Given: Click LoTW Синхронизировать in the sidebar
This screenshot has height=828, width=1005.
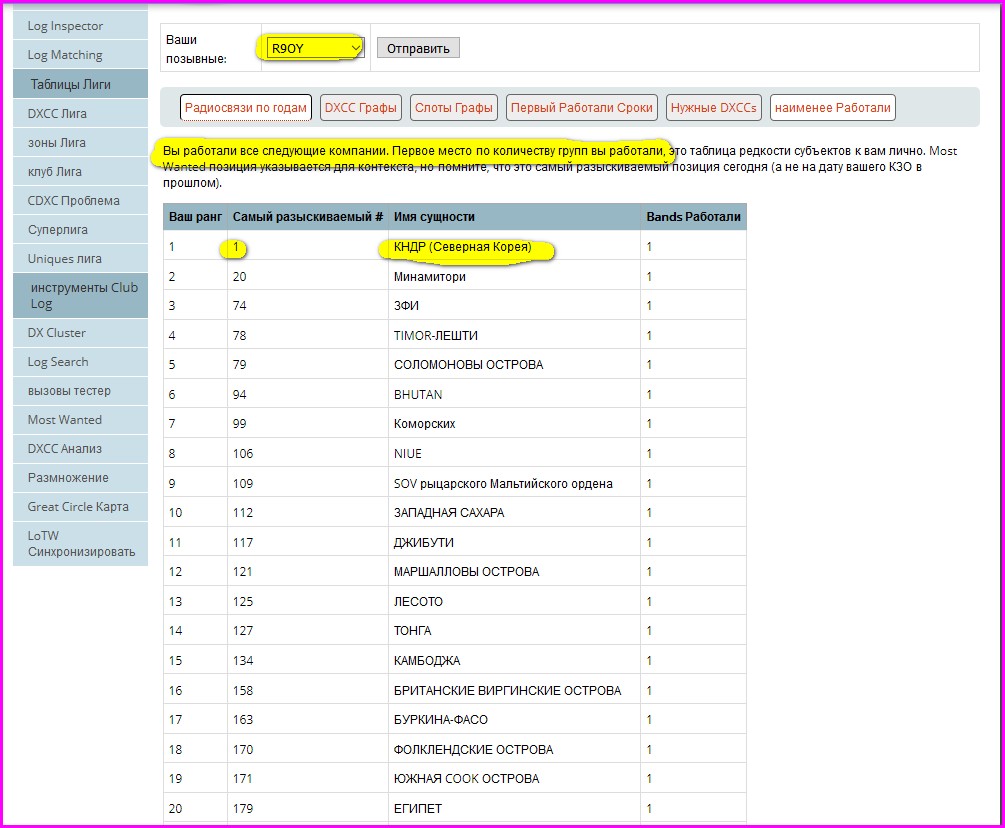Looking at the screenshot, I should 80,544.
